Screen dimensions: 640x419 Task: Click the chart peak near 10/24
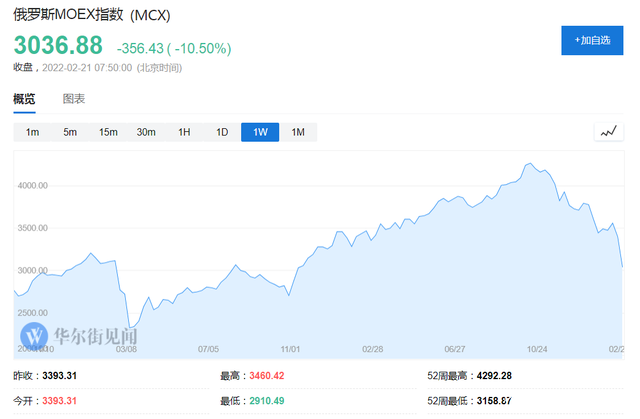pos(530,163)
